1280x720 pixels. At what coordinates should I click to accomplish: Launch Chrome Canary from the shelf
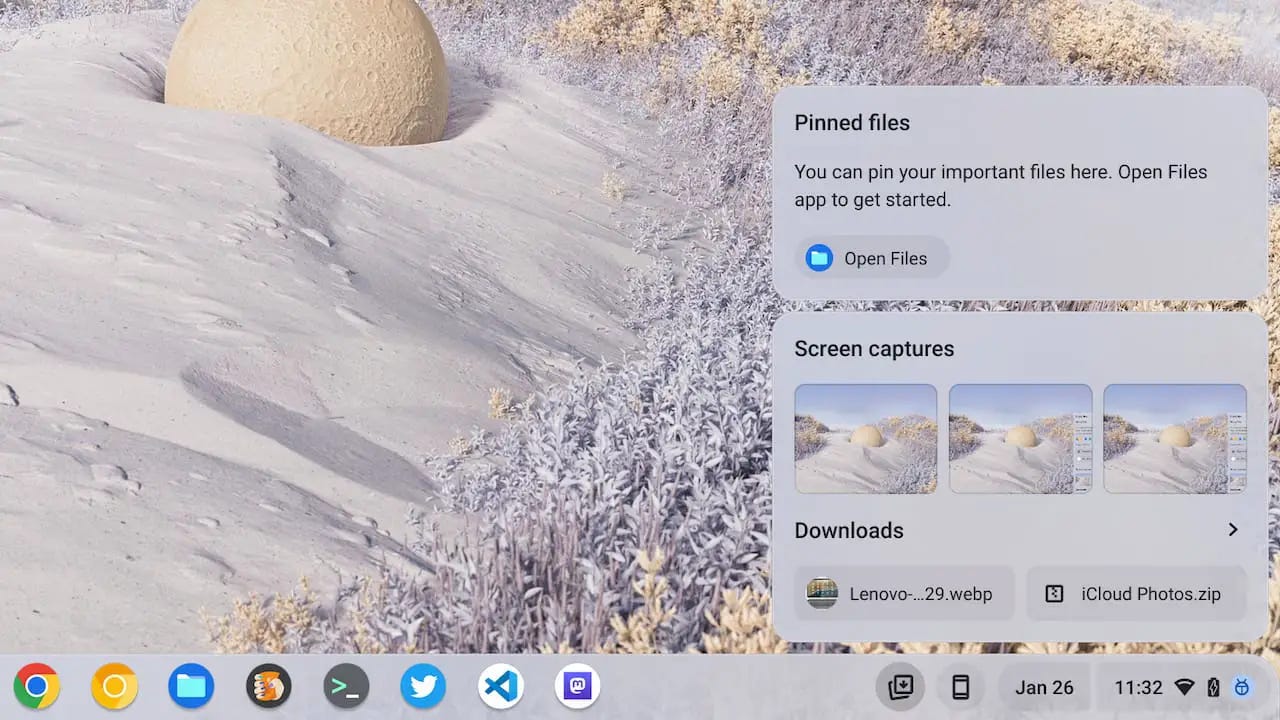(x=114, y=687)
